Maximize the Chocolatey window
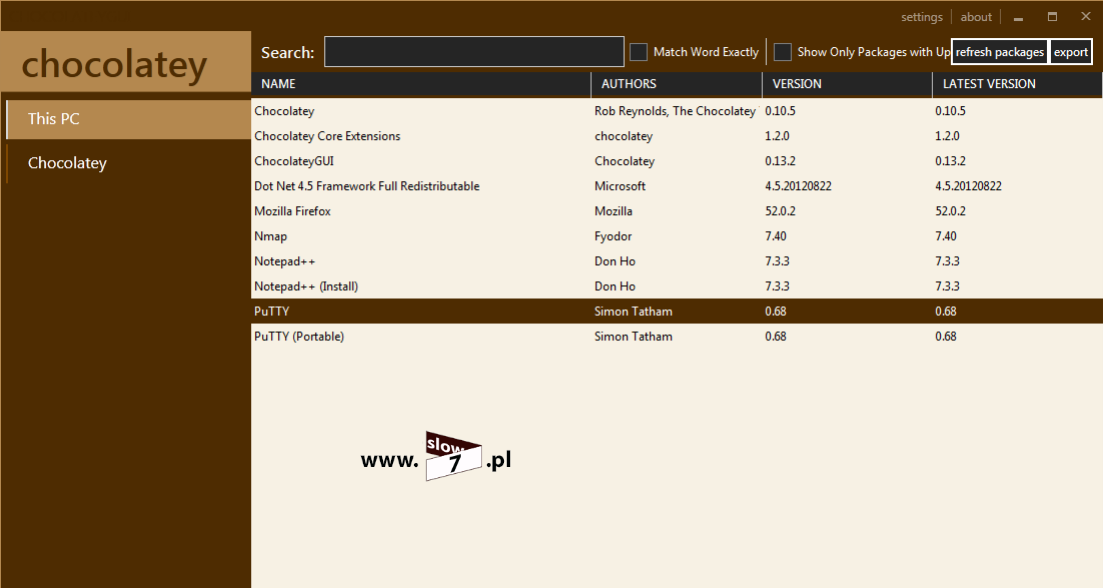 click(1052, 17)
